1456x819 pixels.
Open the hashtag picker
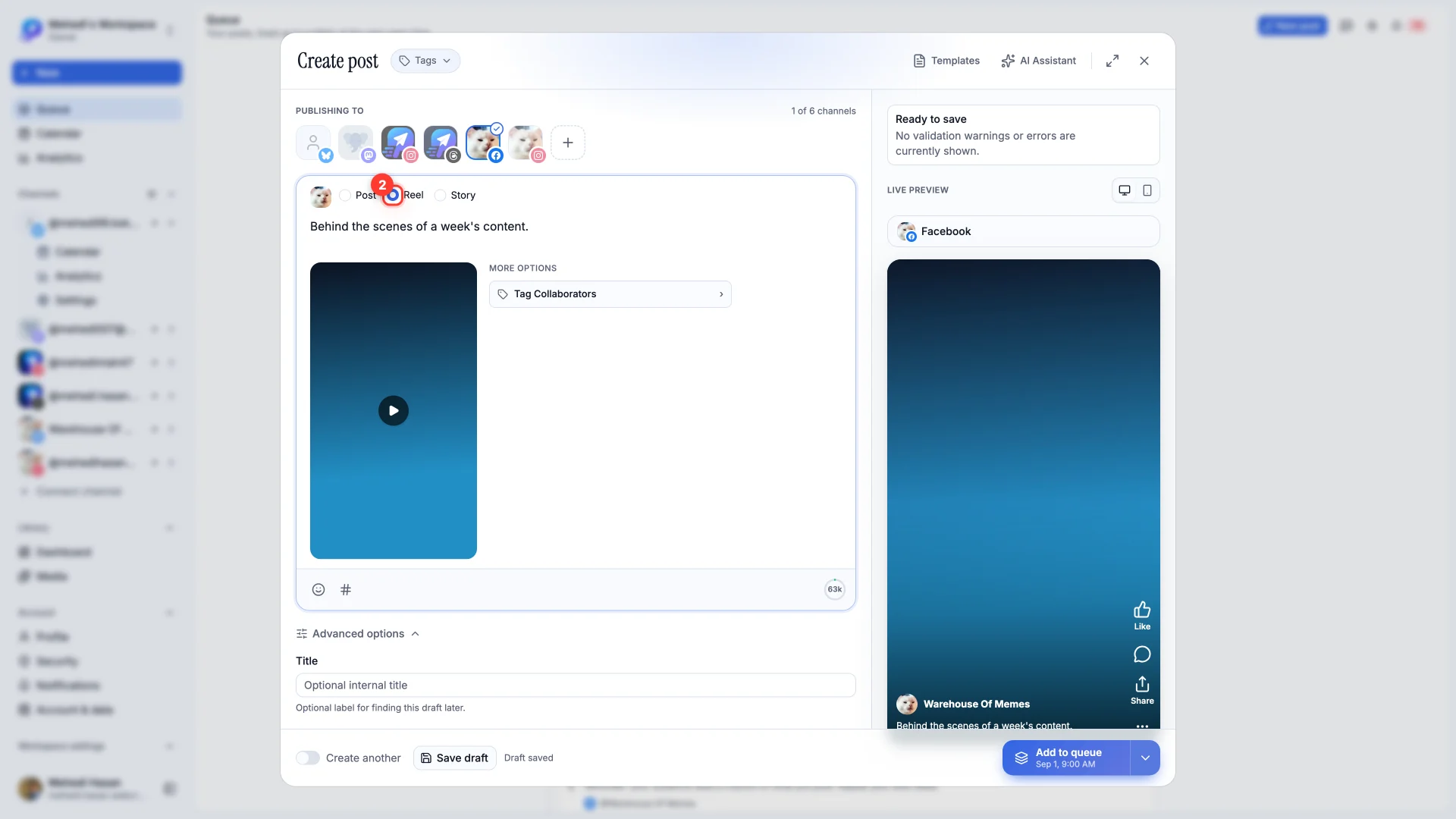click(x=346, y=590)
